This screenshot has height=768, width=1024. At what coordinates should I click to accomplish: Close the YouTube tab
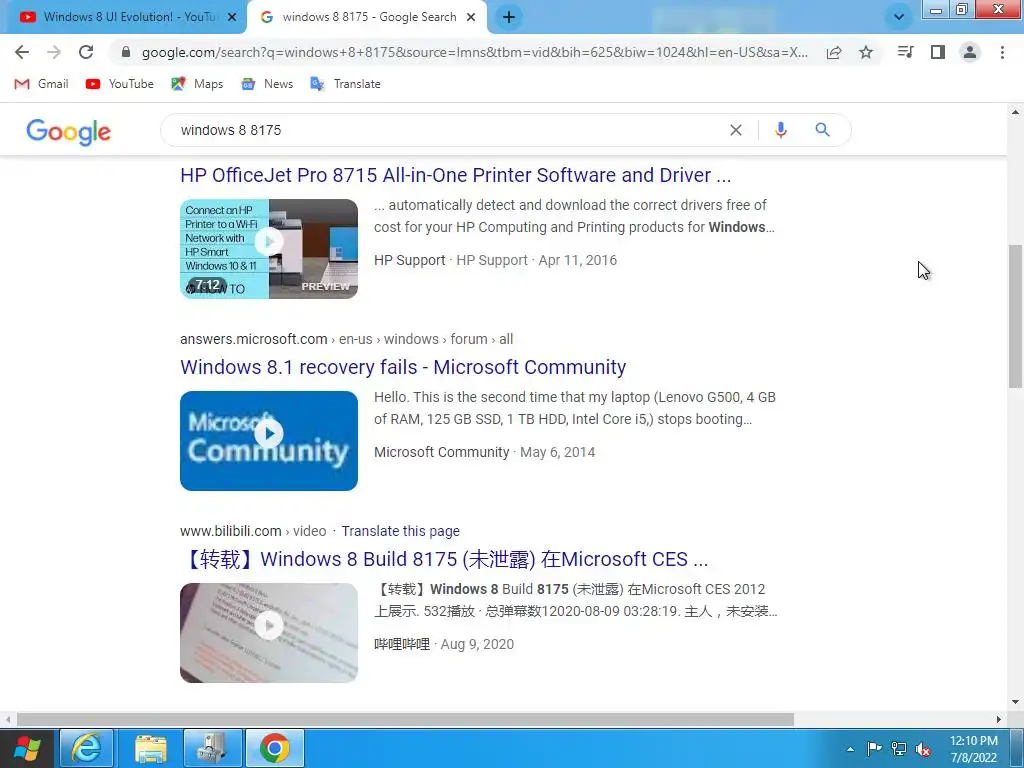tap(232, 17)
